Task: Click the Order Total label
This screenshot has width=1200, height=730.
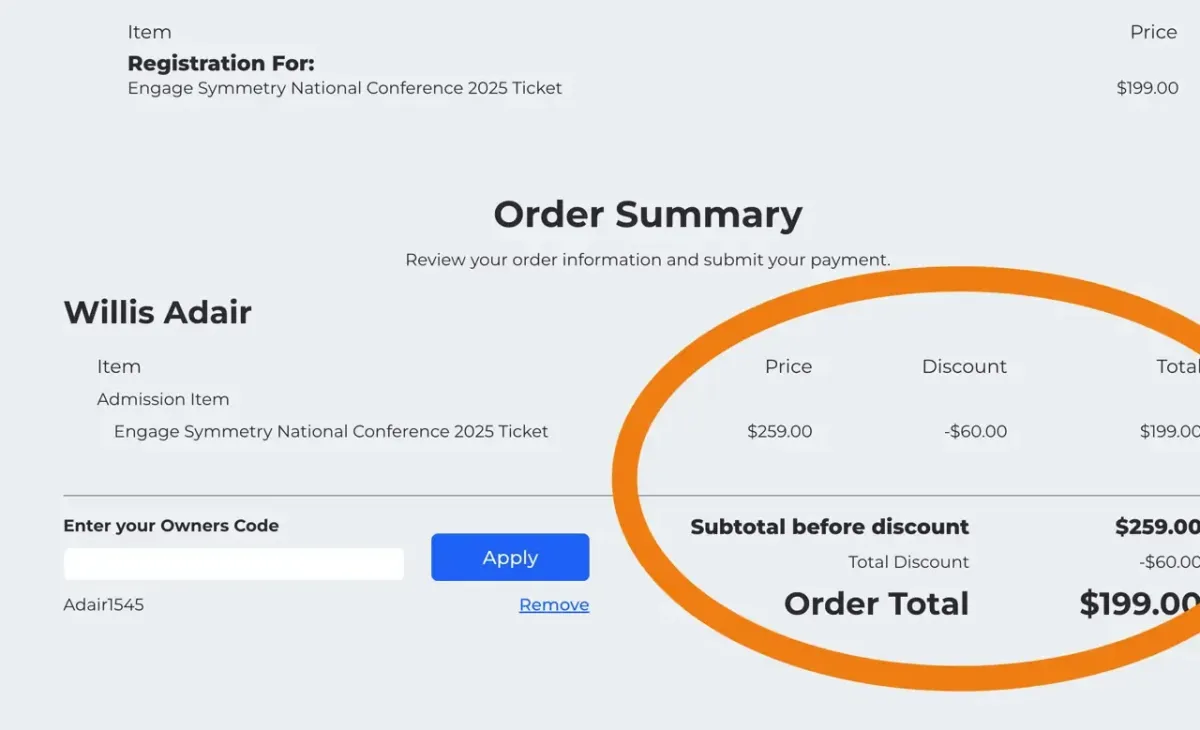Action: point(876,604)
